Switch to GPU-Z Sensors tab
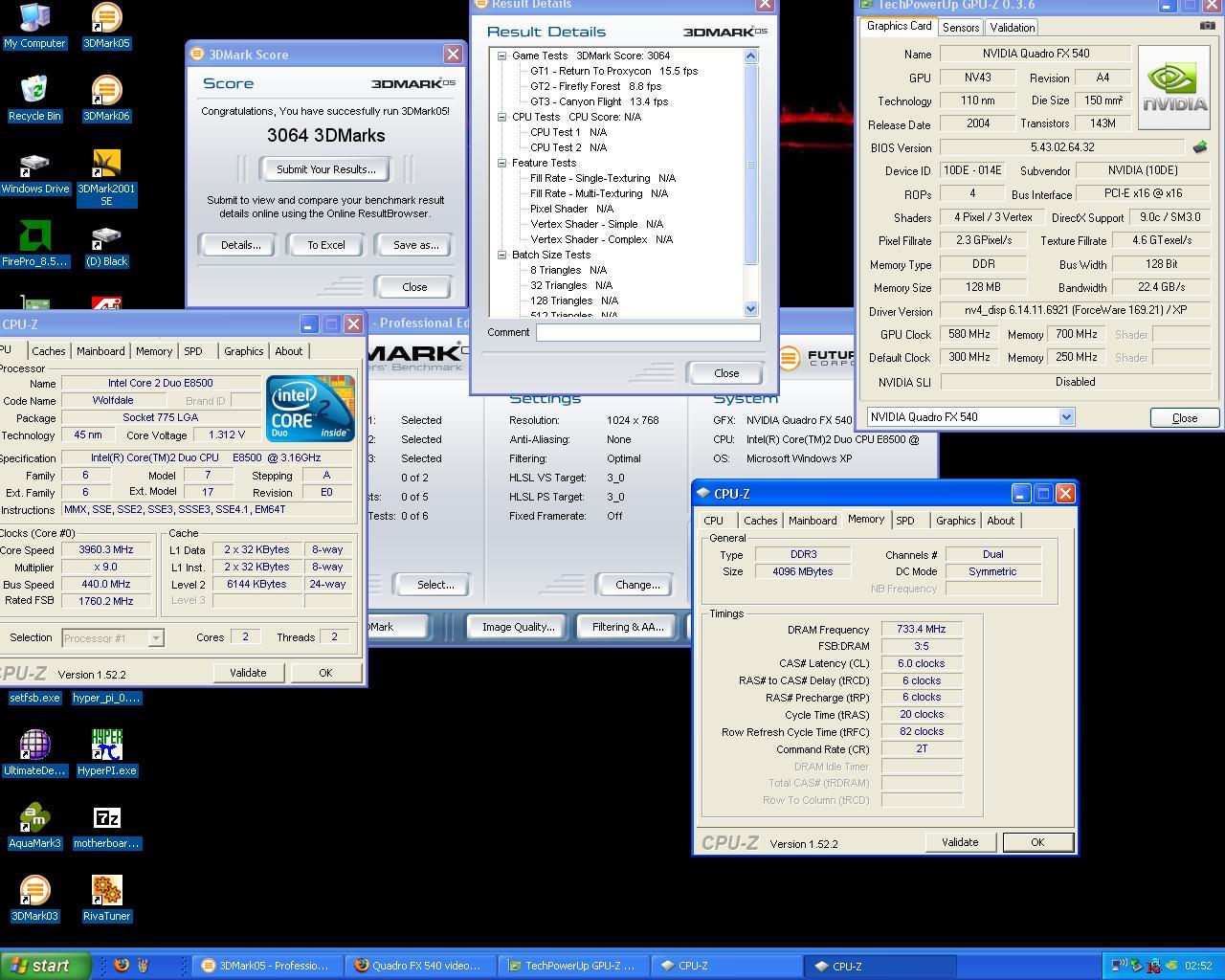The image size is (1225, 980). coord(961,27)
